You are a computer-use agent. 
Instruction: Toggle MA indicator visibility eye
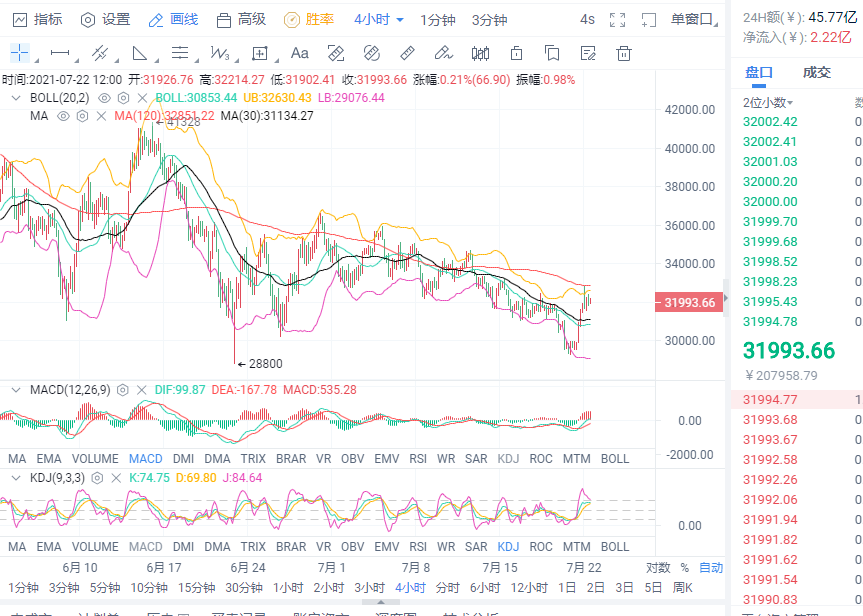63,116
